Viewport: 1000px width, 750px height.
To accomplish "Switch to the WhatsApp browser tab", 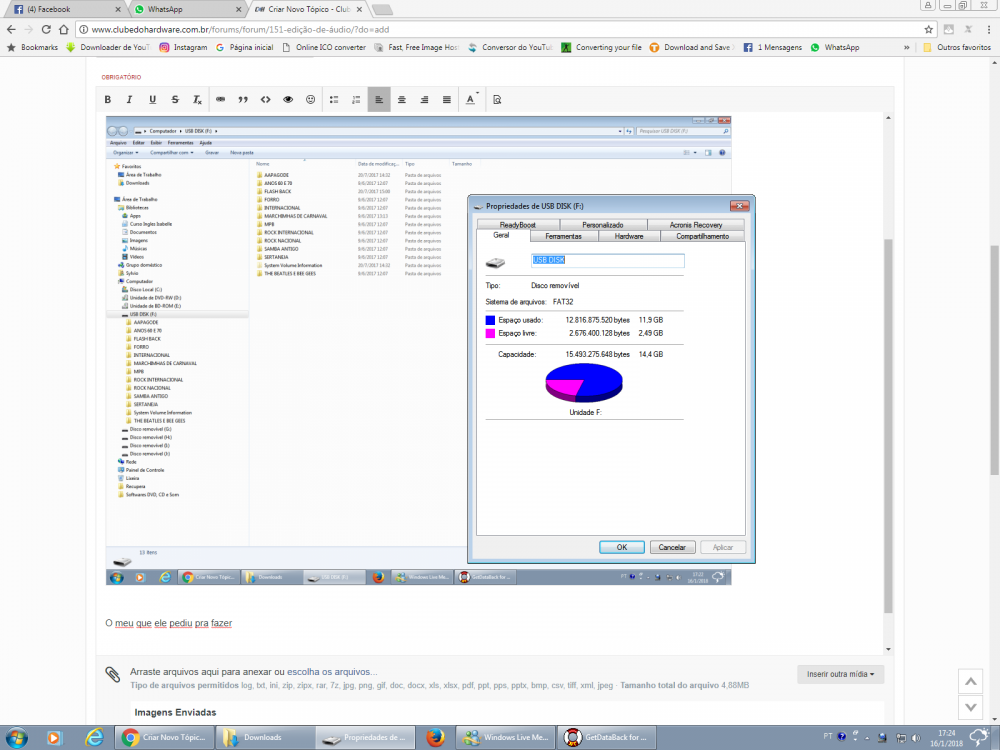I will [x=185, y=9].
